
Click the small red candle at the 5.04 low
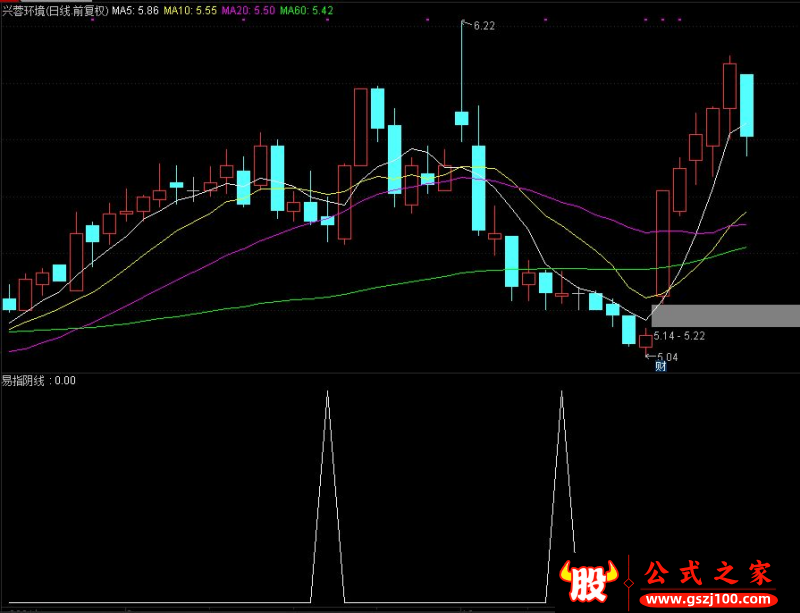(x=646, y=341)
